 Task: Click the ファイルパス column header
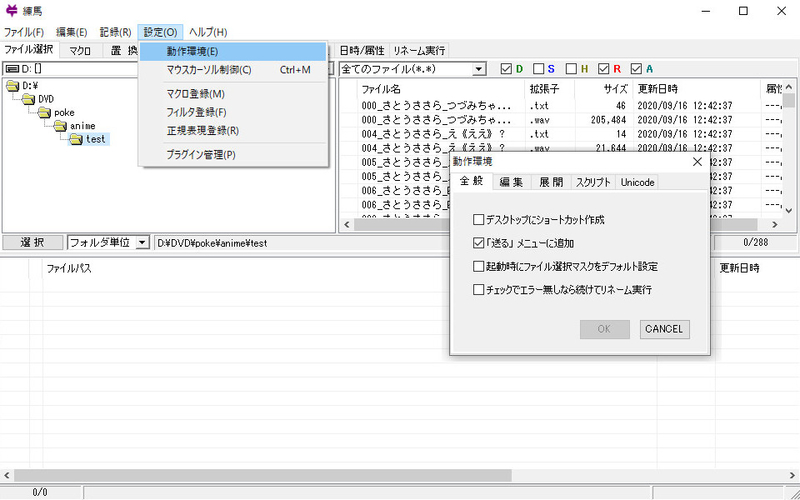coord(69,268)
